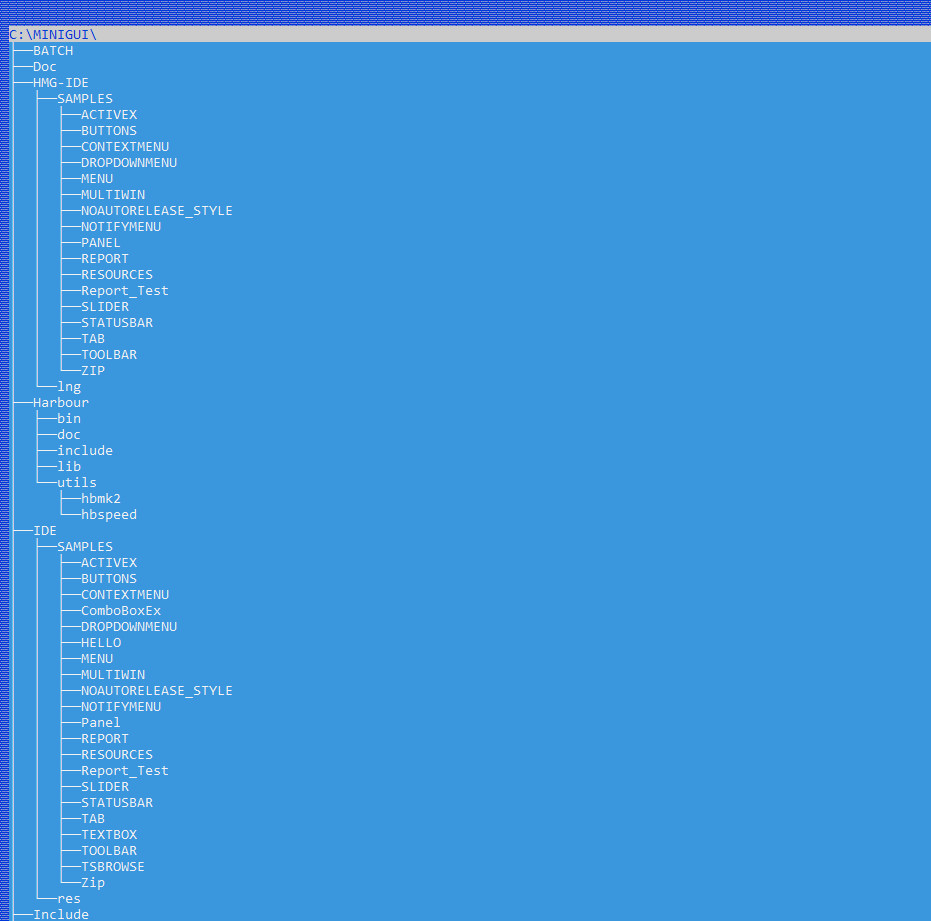The image size is (931, 921).
Task: Select Report_Test under HMG-IDE SAMPLES
Action: pos(125,291)
